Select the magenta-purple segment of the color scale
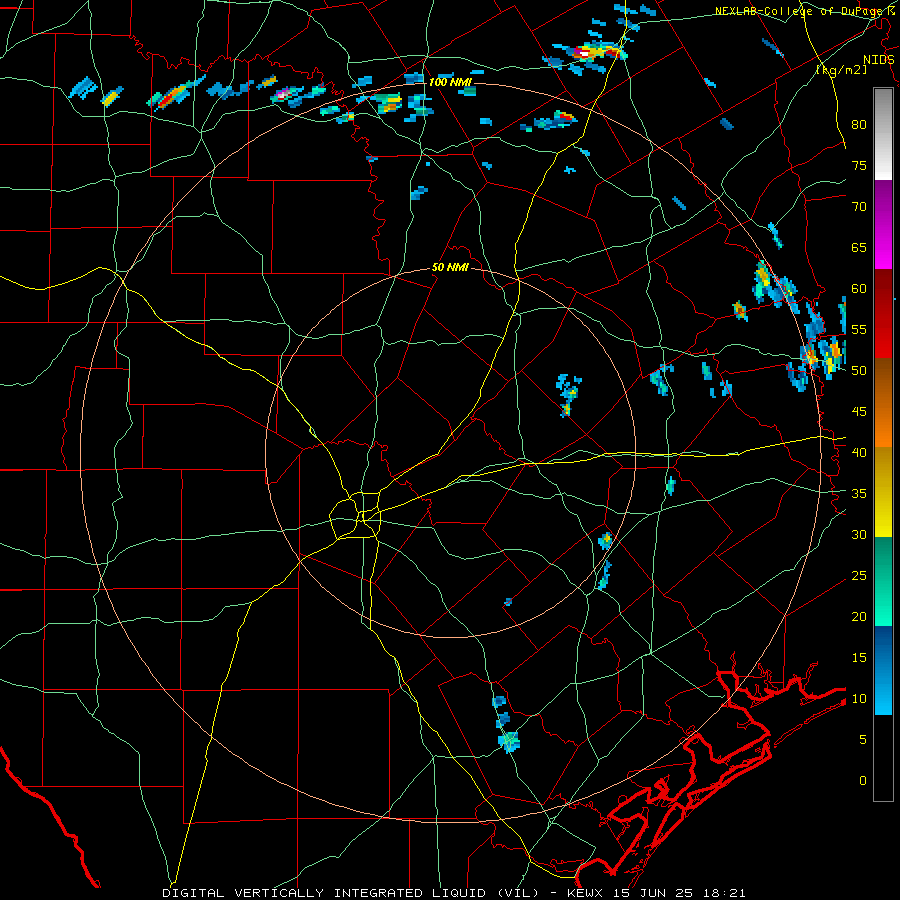Image resolution: width=900 pixels, height=900 pixels. click(883, 225)
